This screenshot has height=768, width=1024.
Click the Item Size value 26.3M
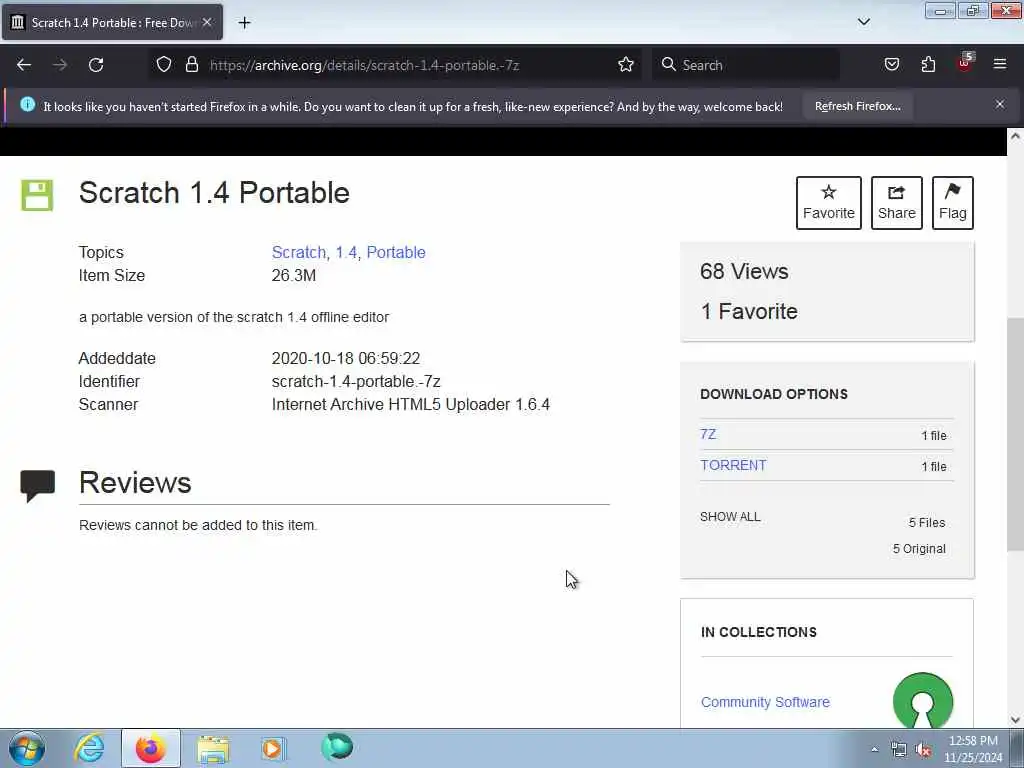[294, 276]
